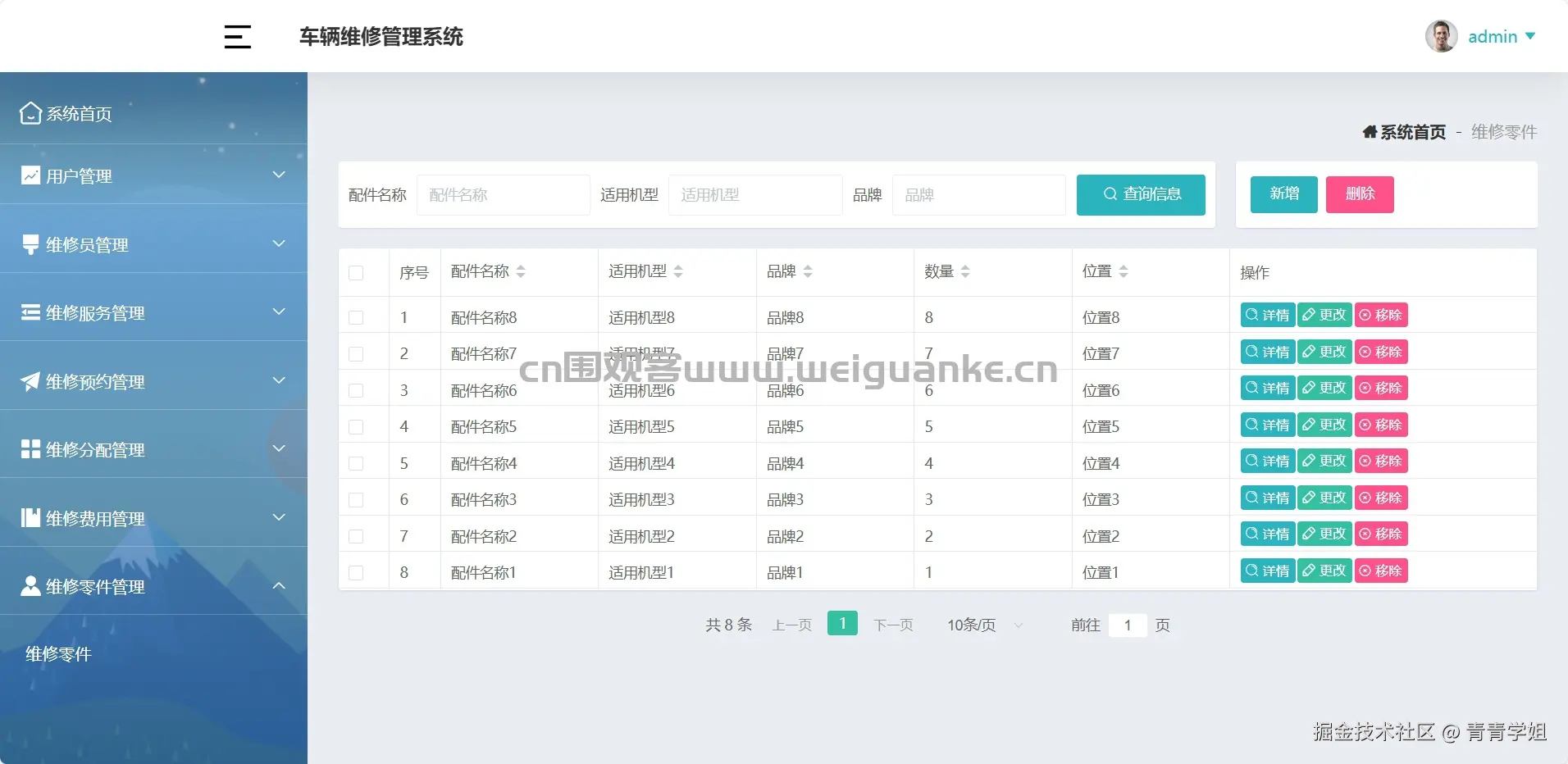The width and height of the screenshot is (1568, 764).
Task: Sort by 位置 column arrows
Action: (1124, 271)
